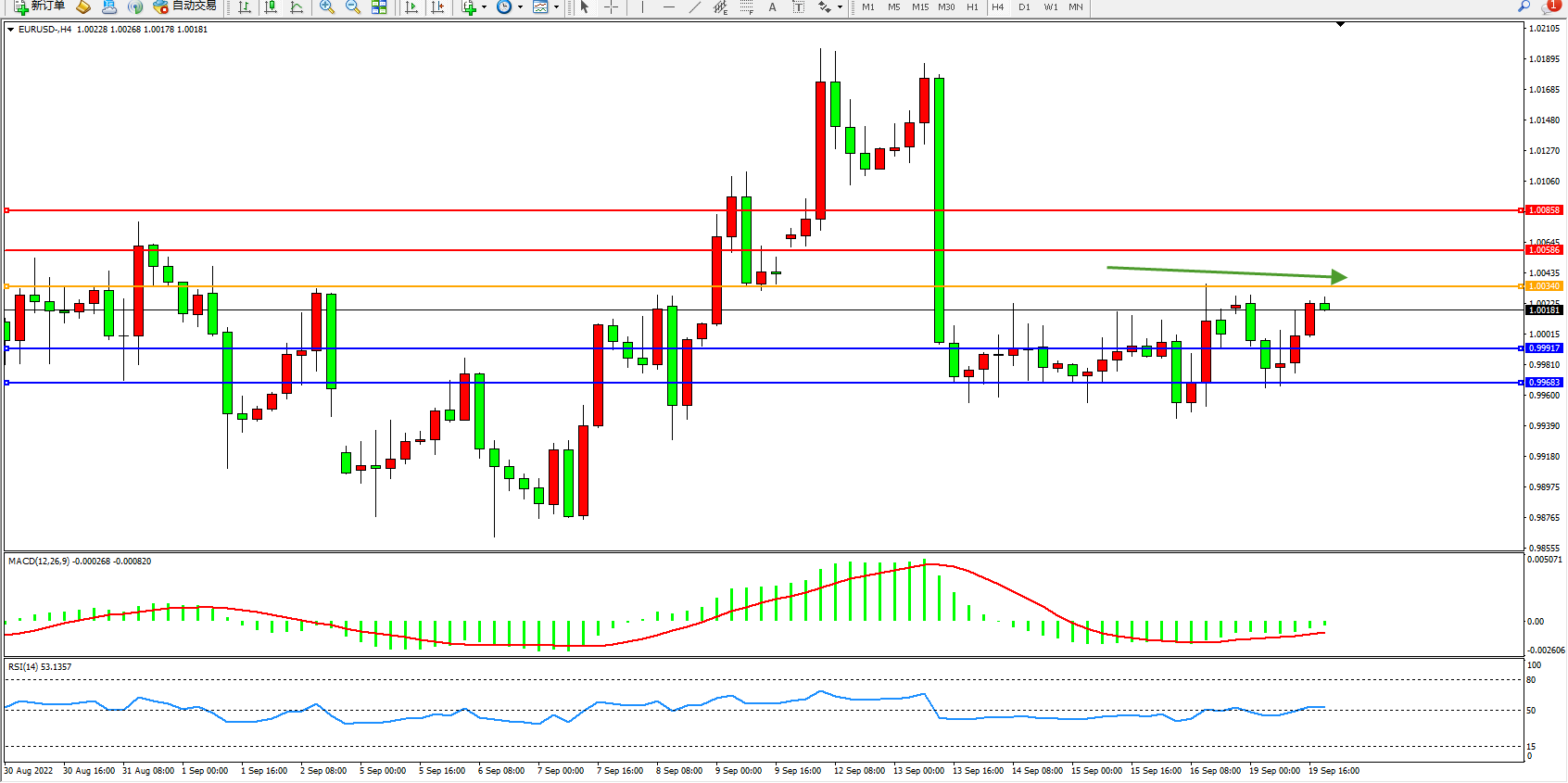Zoom out of the chart
Viewport: 1568px width, 783px height.
[x=353, y=7]
